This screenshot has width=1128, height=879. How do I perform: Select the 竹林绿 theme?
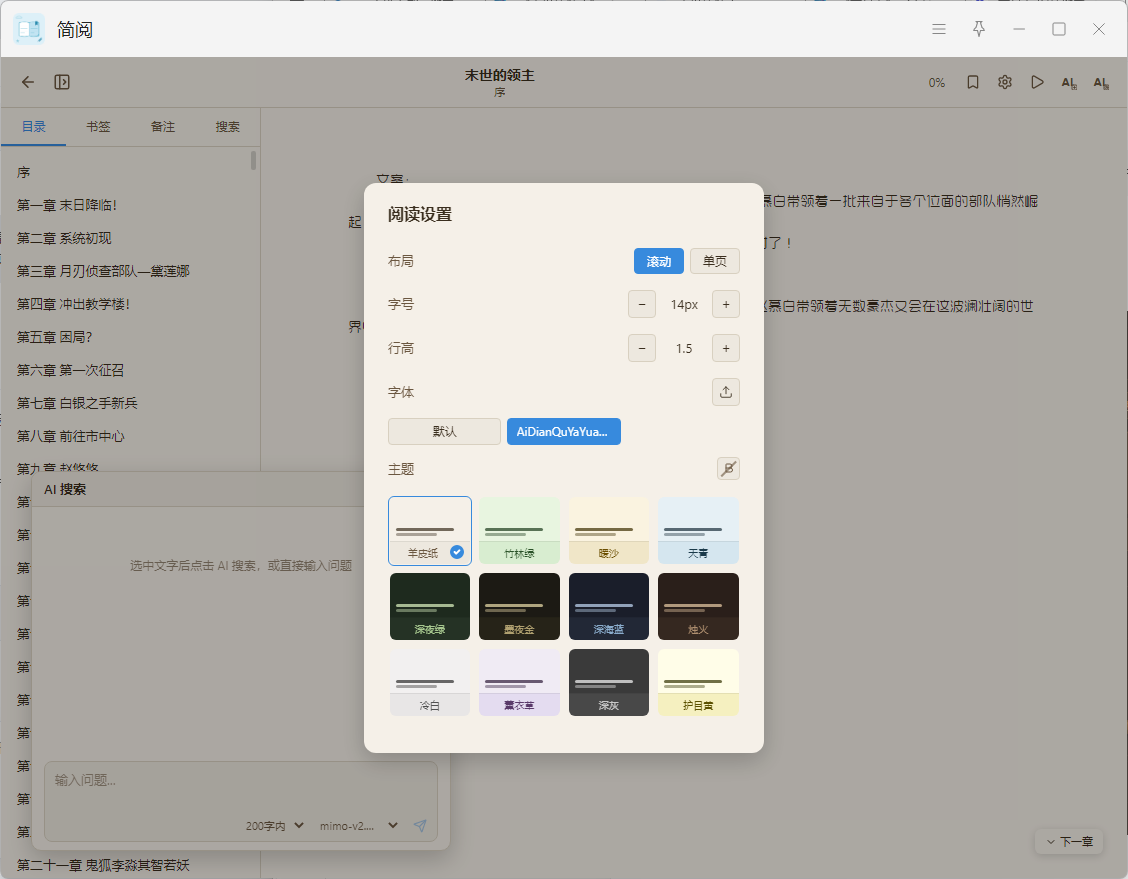pos(519,531)
